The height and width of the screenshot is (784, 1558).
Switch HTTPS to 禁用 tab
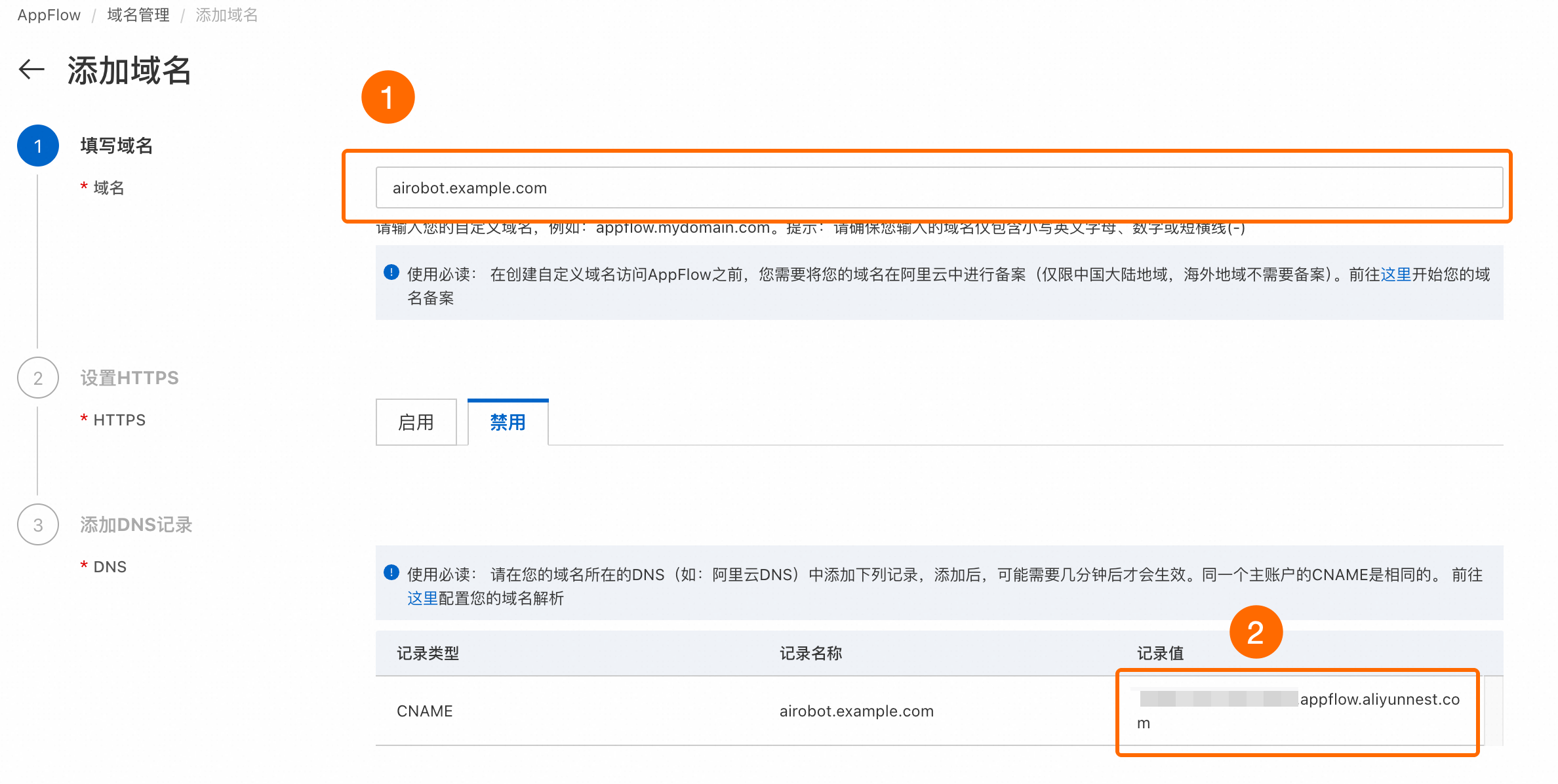coord(508,423)
